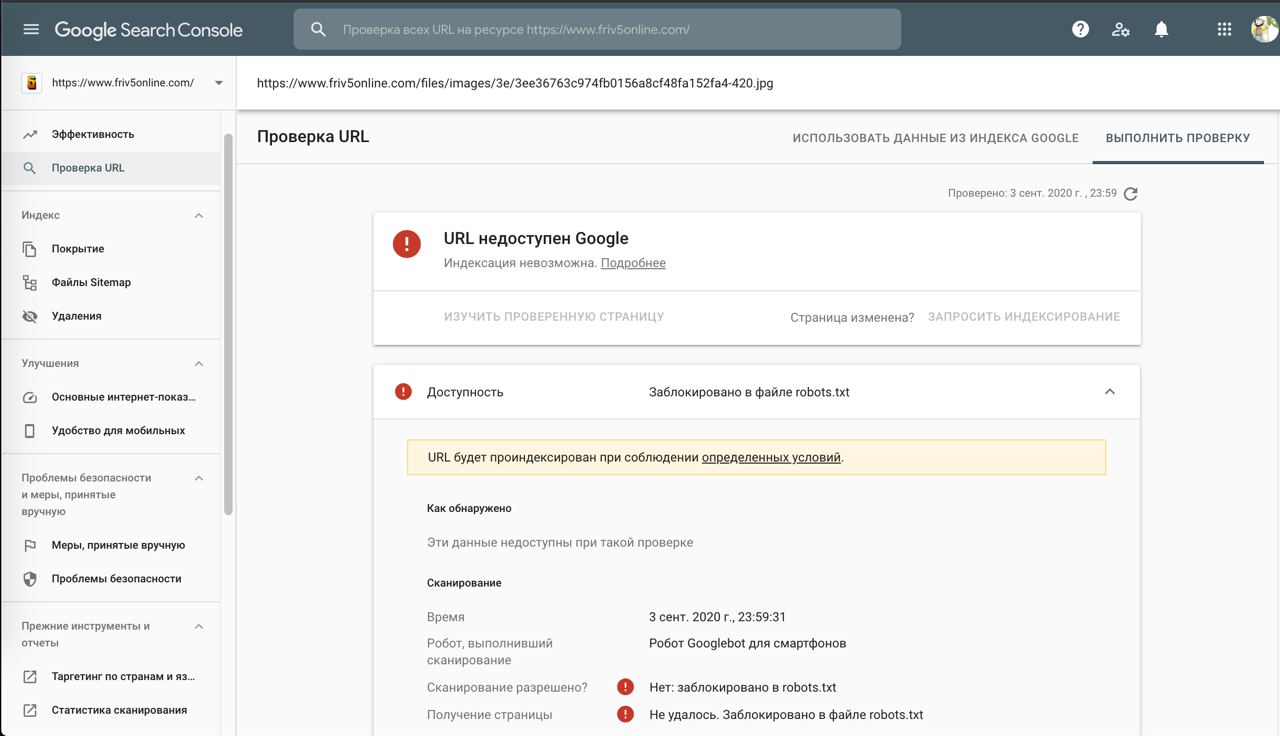
Task: Click Заблокировано в файле robots.txt status text
Action: 749,392
